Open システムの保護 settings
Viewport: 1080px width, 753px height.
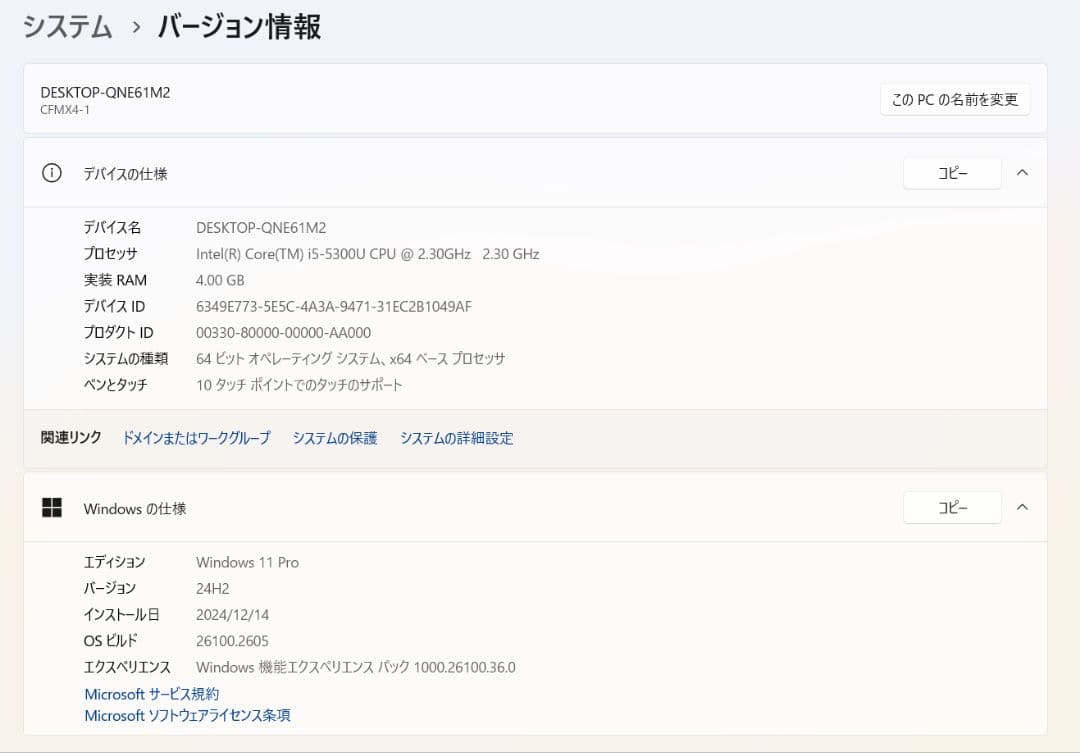335,437
